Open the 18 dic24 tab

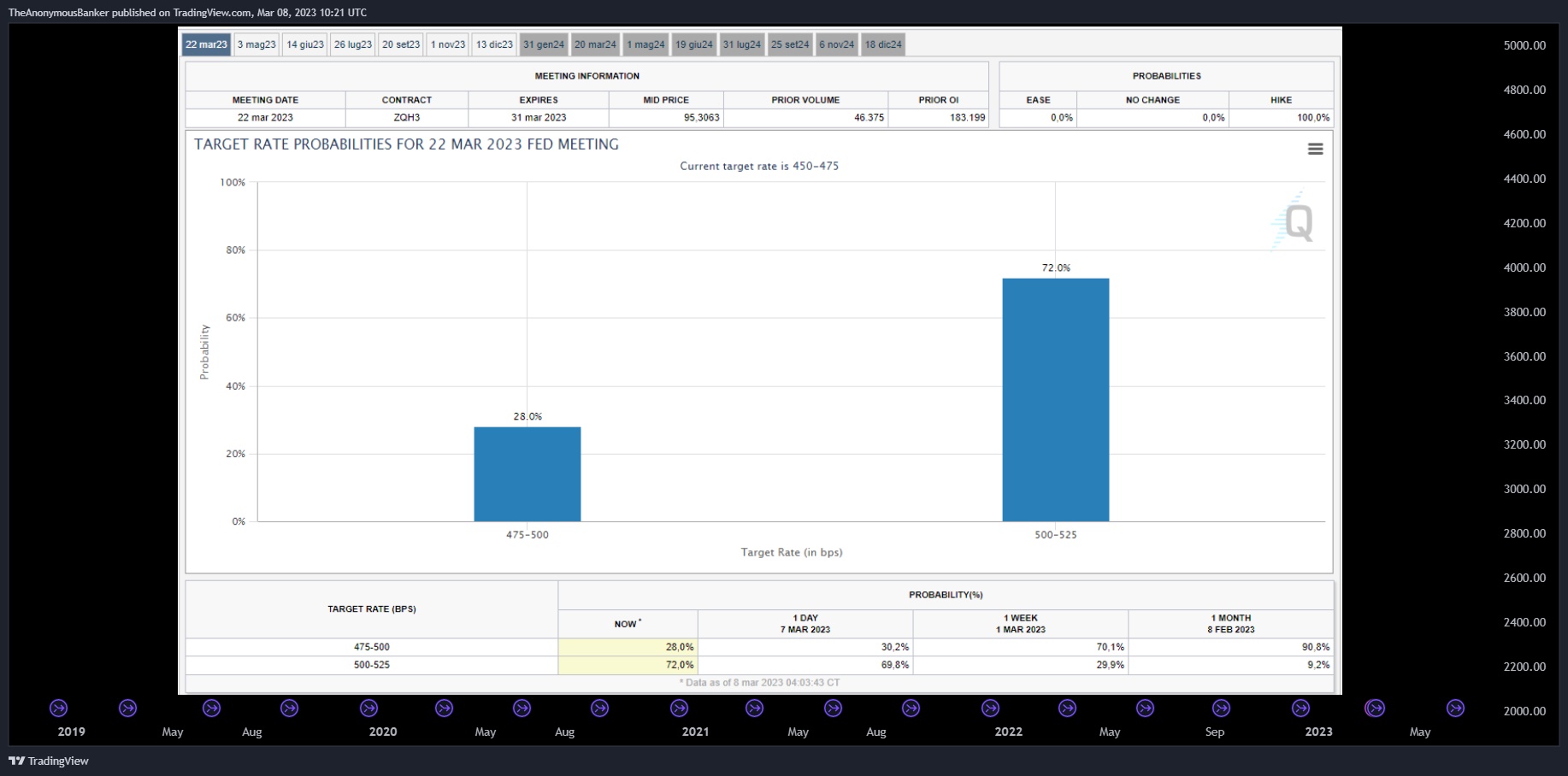tap(883, 44)
